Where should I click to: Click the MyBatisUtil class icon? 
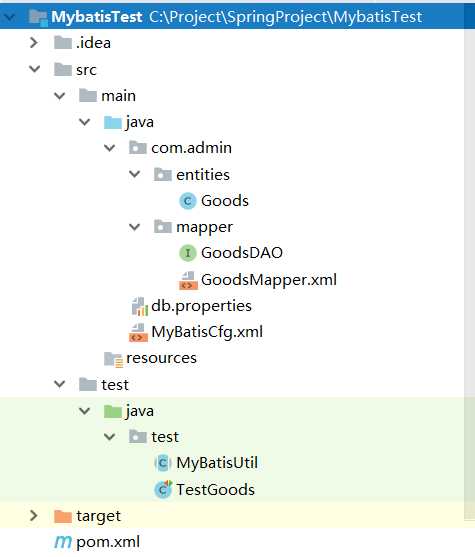tap(163, 463)
